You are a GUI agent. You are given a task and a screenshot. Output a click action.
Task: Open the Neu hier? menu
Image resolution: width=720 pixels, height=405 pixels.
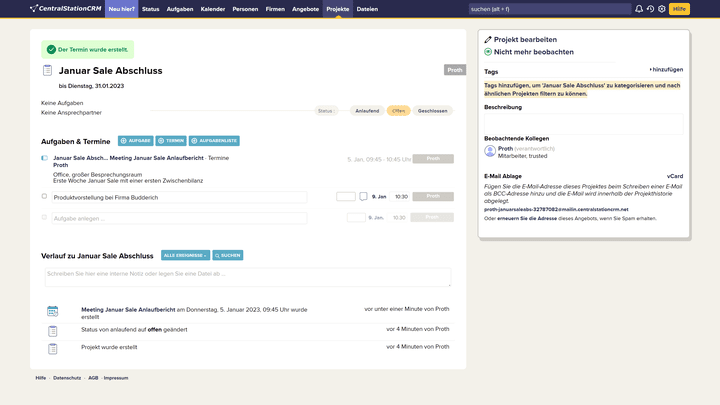pyautogui.click(x=121, y=9)
